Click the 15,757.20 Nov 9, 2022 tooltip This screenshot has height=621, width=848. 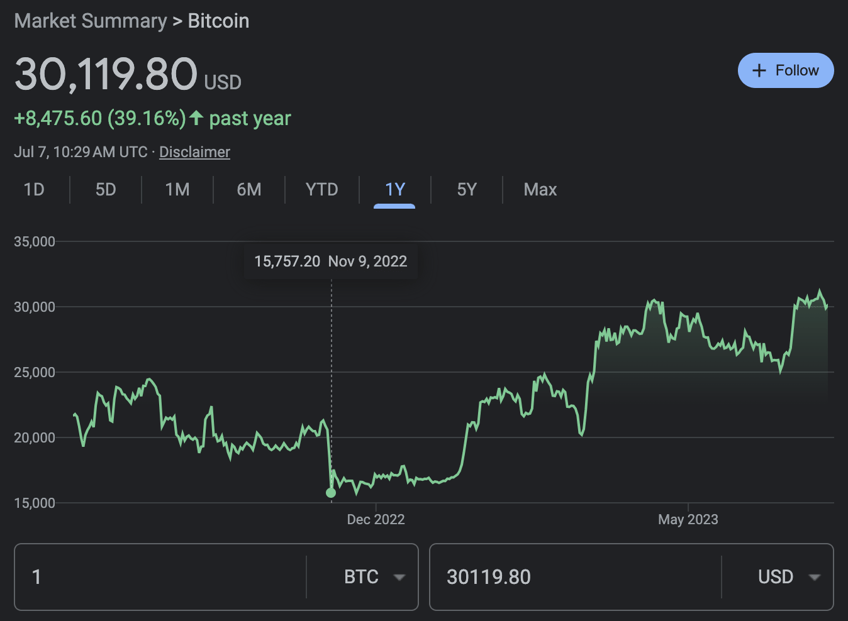point(330,261)
